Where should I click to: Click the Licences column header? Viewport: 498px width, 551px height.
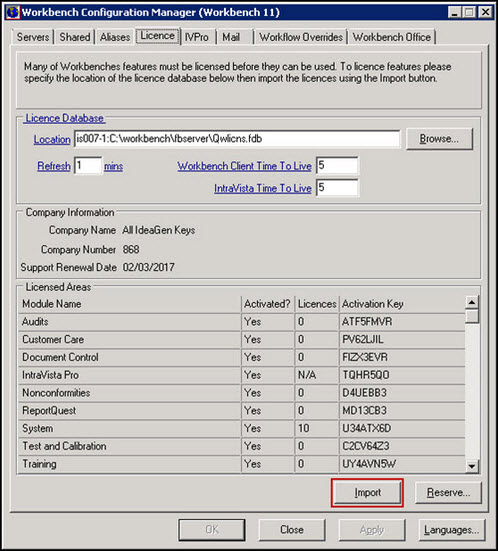[x=317, y=304]
